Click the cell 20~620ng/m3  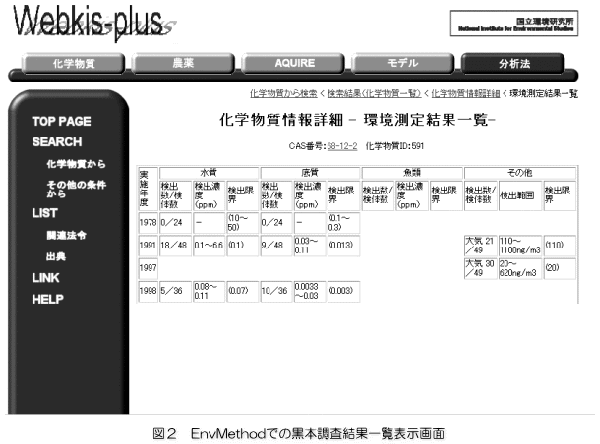point(520,268)
